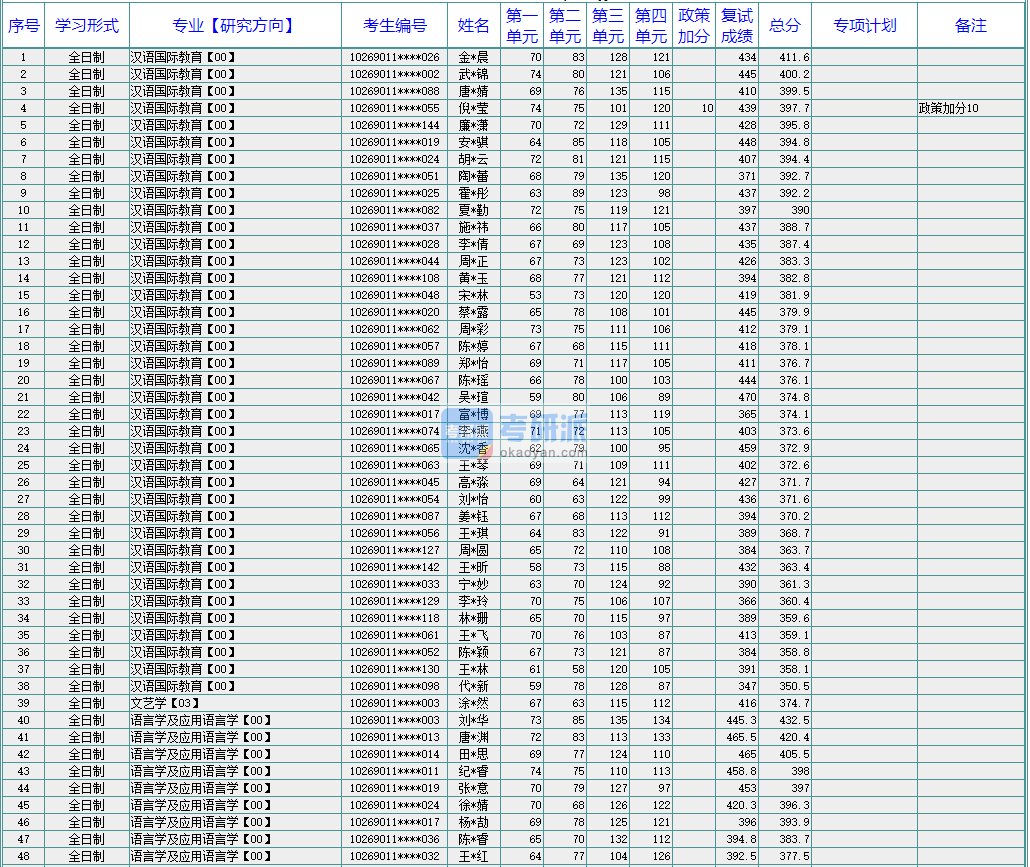The width and height of the screenshot is (1030, 867).
Task: Click the 政策加分 column header
Action: pyautogui.click(x=694, y=26)
